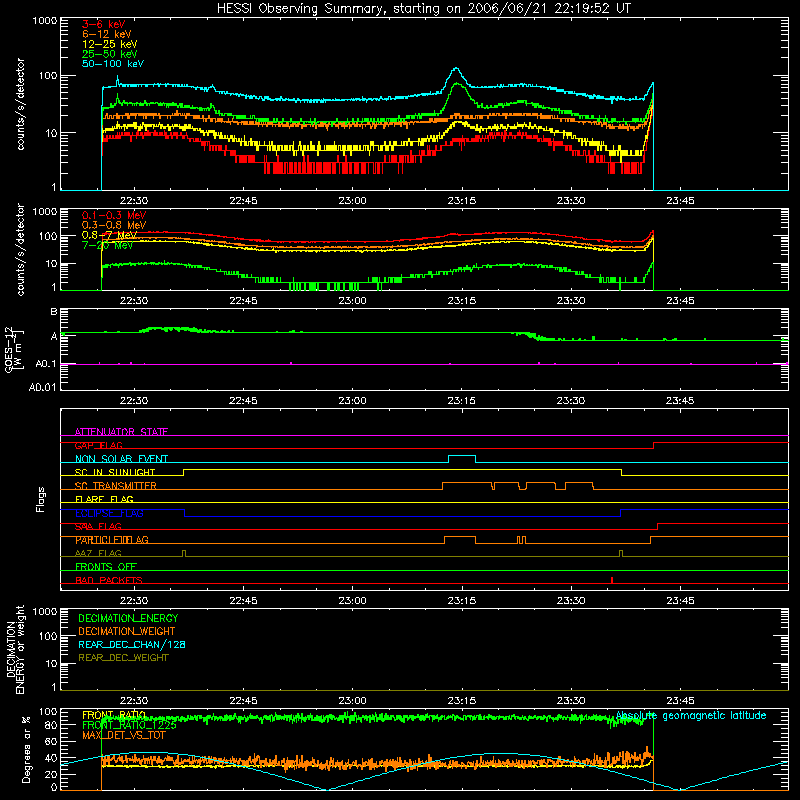Click the yellow FRONT_RATIO legend label

114,715
